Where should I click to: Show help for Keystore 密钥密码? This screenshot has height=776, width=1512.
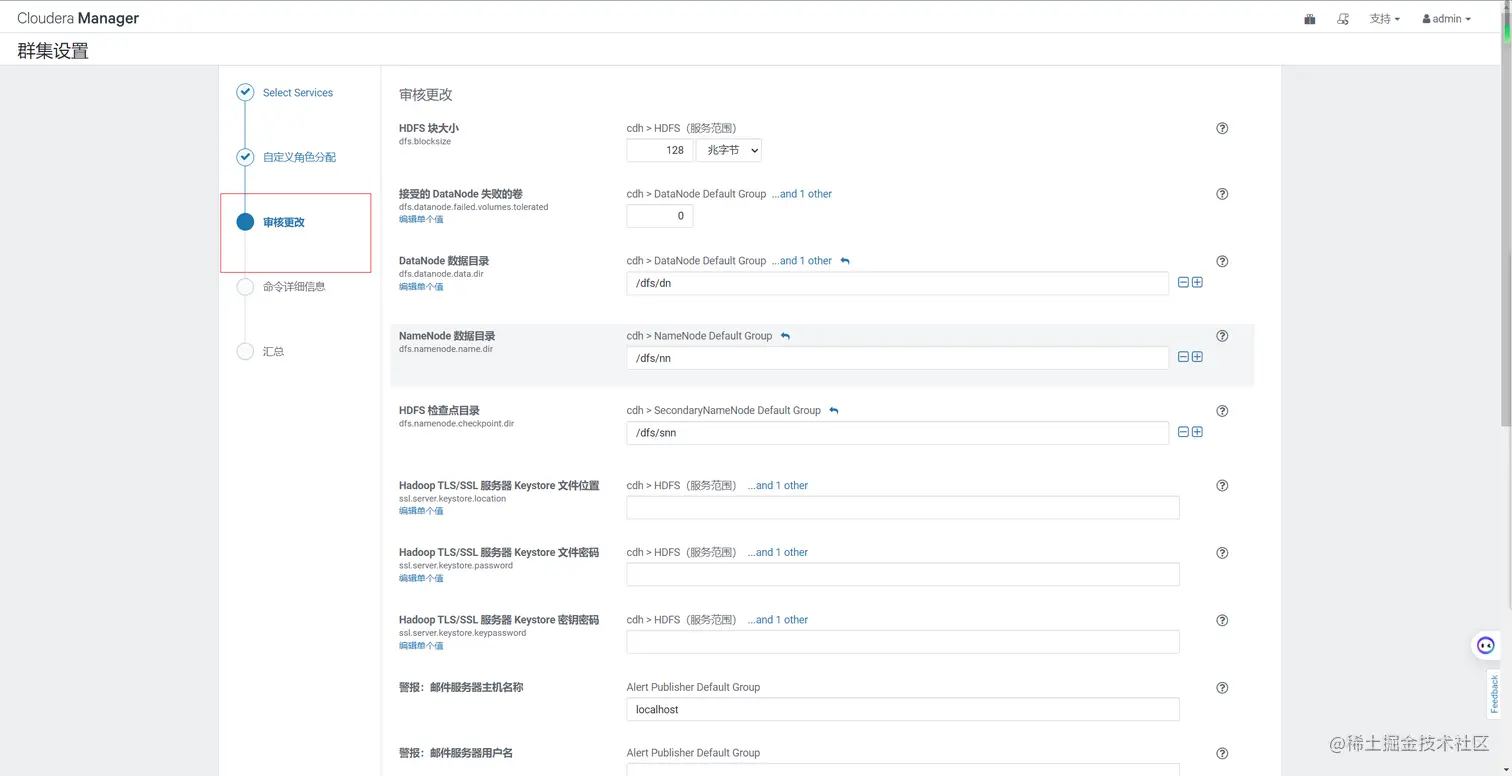(x=1222, y=620)
